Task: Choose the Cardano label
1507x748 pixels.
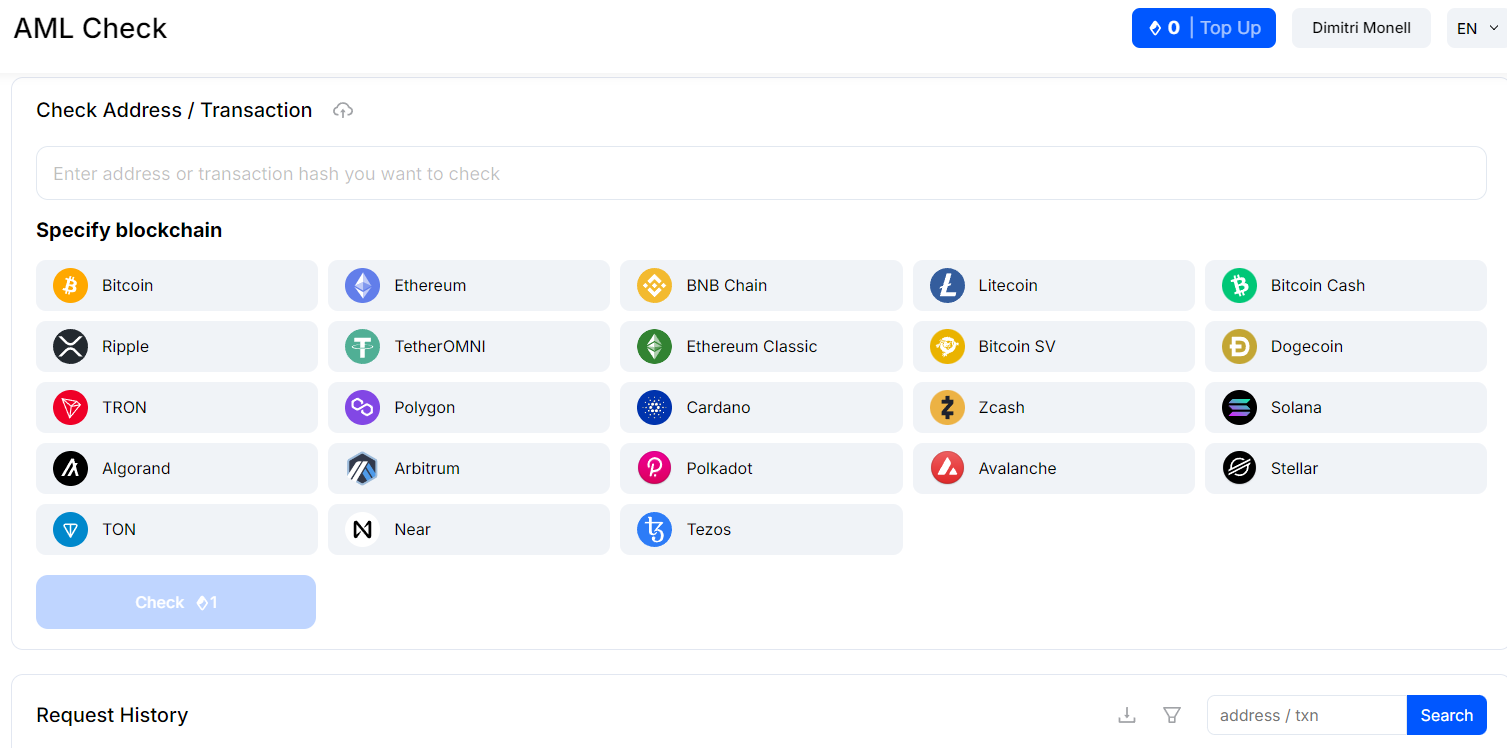Action: [718, 408]
